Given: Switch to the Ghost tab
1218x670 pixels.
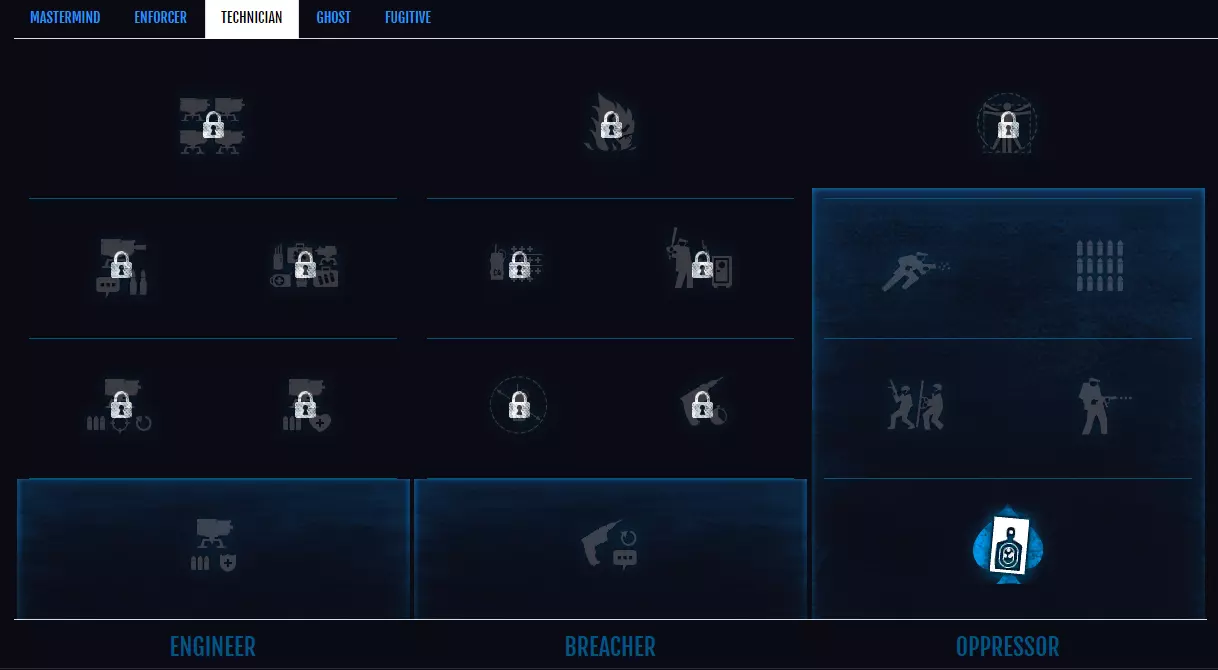Looking at the screenshot, I should click(x=334, y=18).
